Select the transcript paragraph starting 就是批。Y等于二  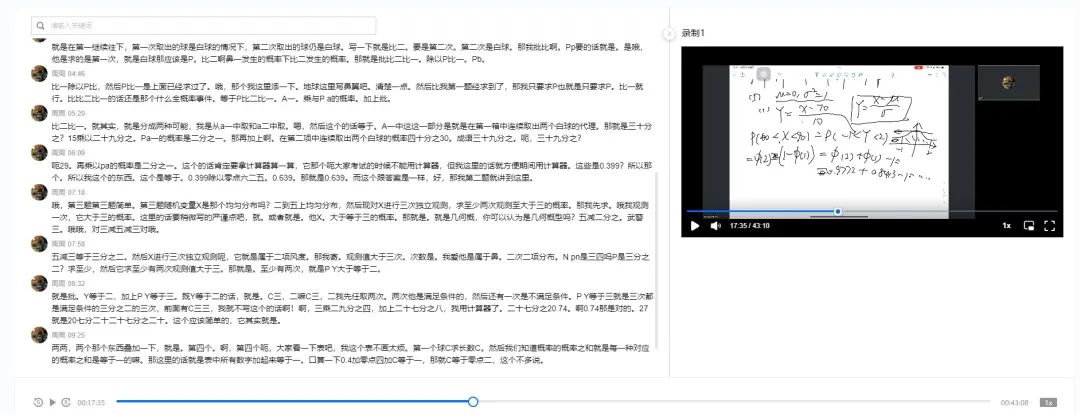[351, 308]
